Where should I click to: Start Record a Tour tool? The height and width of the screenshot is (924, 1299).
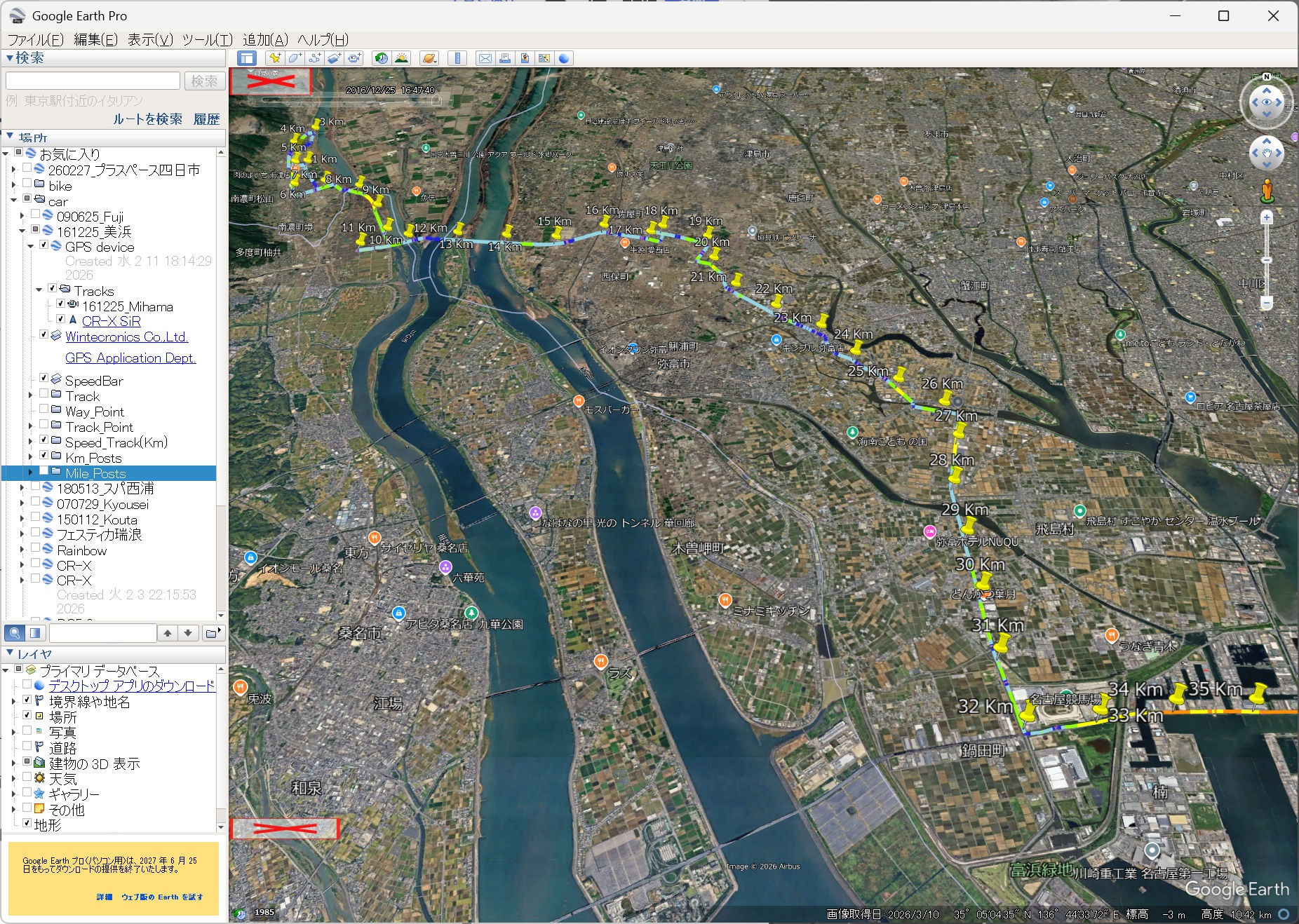pyautogui.click(x=354, y=58)
